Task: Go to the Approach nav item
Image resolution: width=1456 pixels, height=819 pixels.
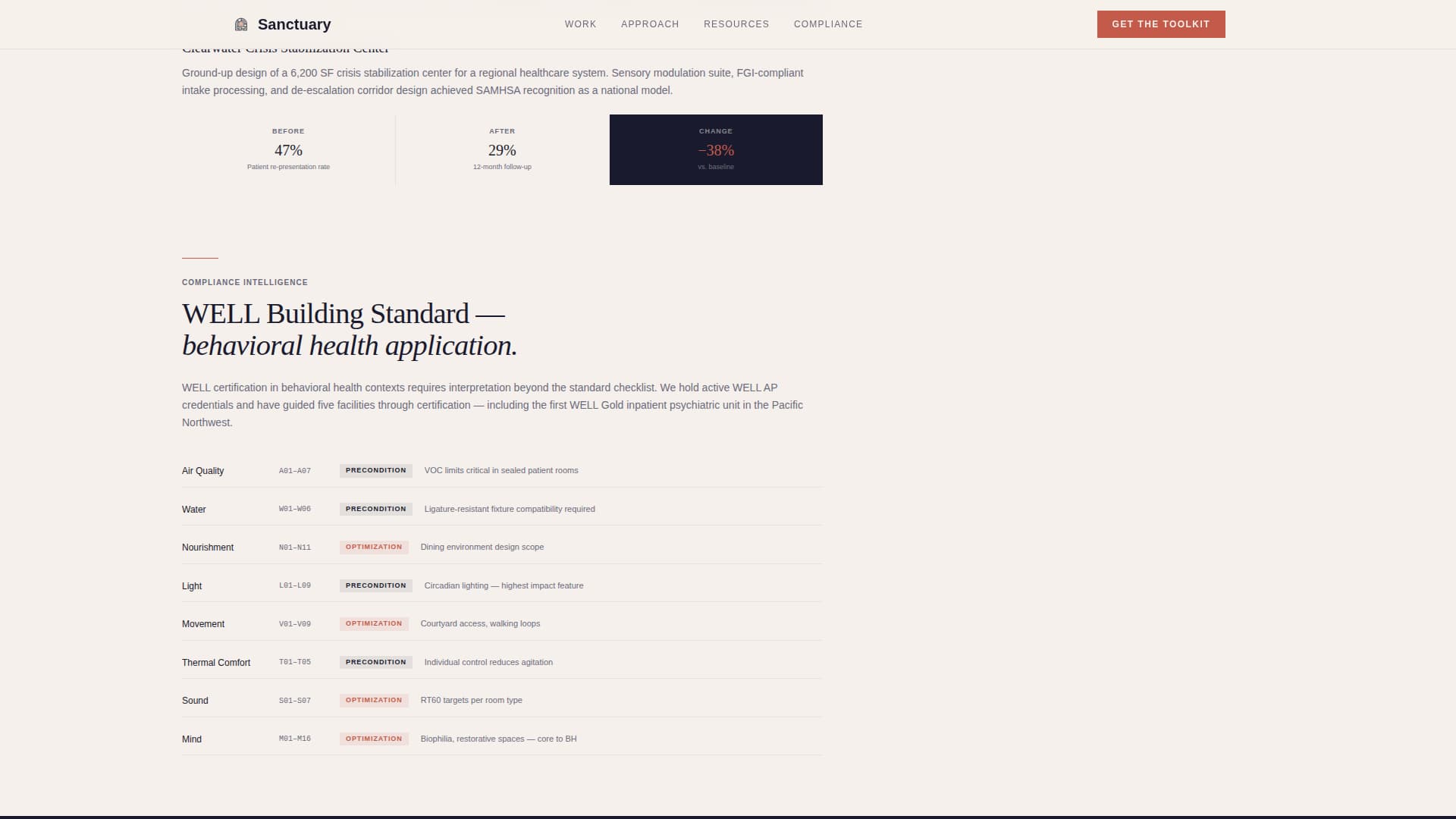Action: pos(650,24)
